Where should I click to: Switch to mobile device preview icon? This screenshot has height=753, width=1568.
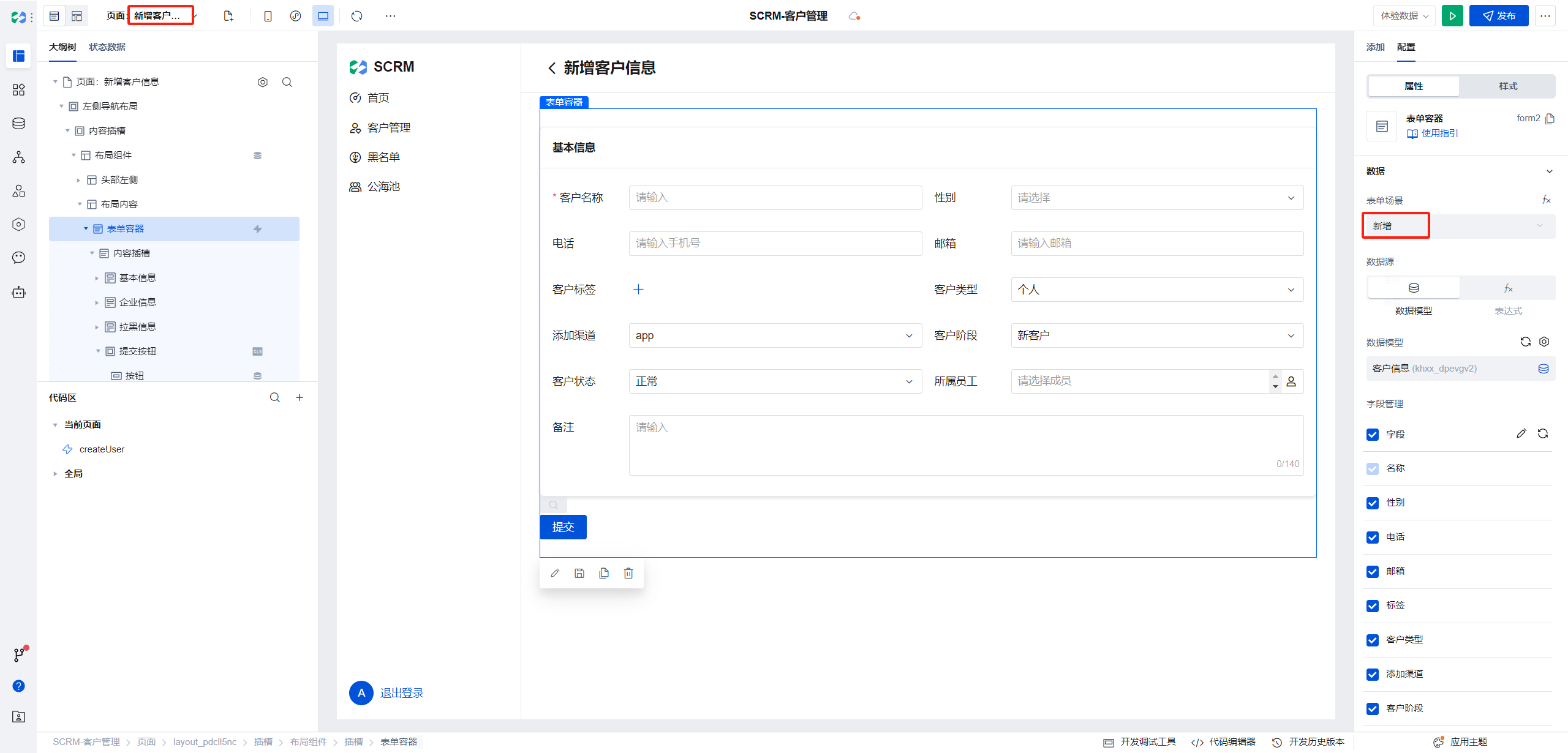pyautogui.click(x=268, y=16)
